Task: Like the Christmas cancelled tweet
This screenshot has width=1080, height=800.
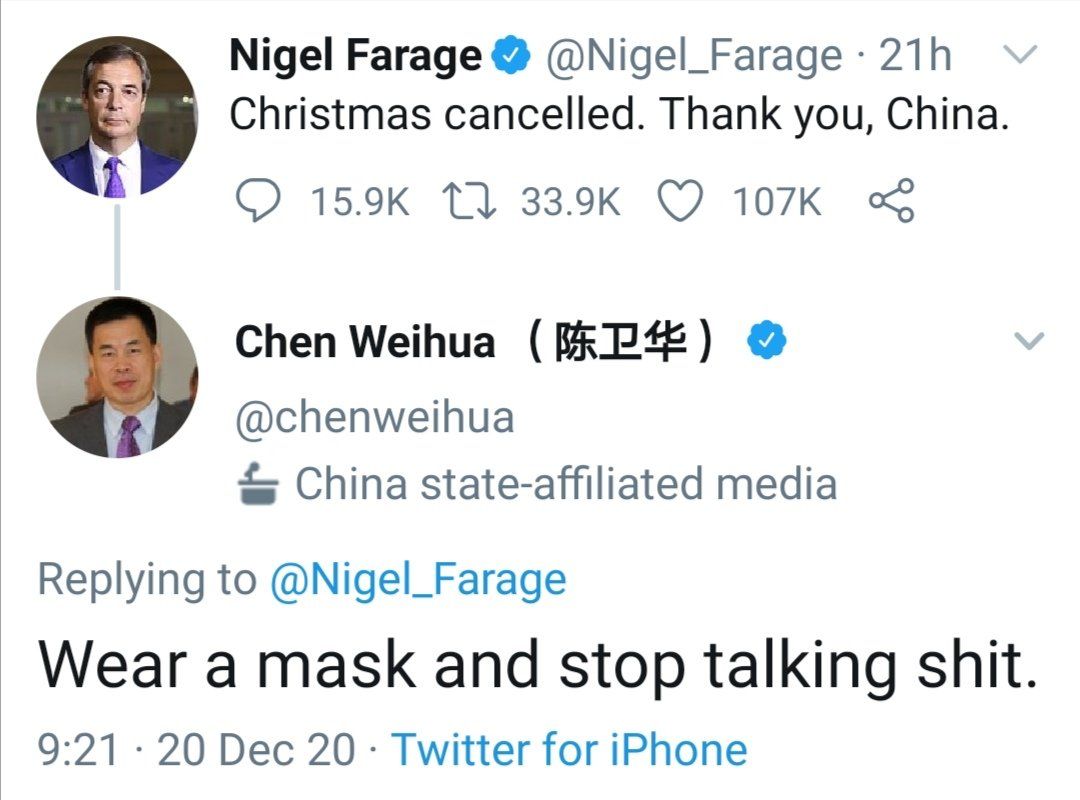Action: (681, 202)
